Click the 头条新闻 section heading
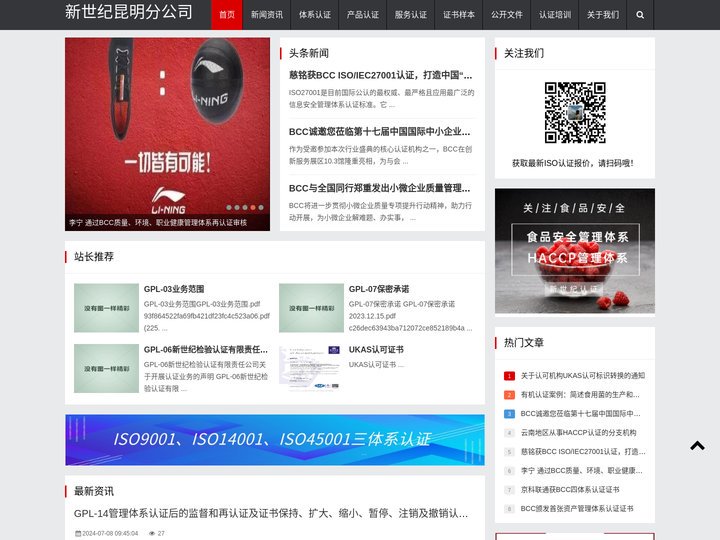 [309, 53]
